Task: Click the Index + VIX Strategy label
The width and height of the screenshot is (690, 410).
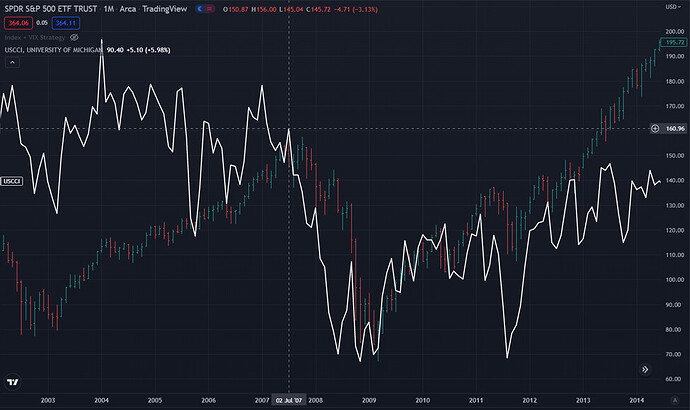Action: coord(35,37)
